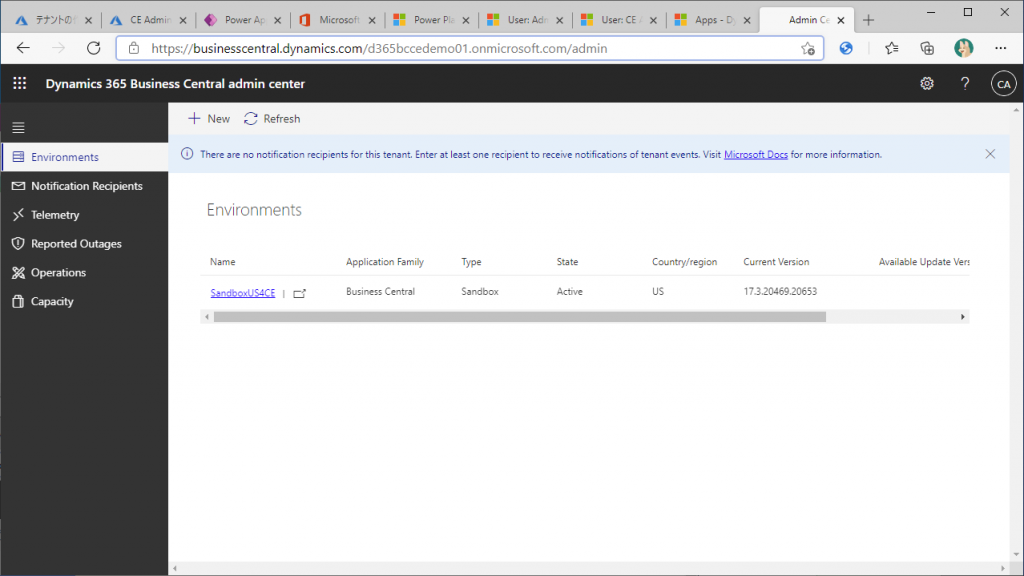
Task: Open a new browser tab
Action: pos(868,20)
